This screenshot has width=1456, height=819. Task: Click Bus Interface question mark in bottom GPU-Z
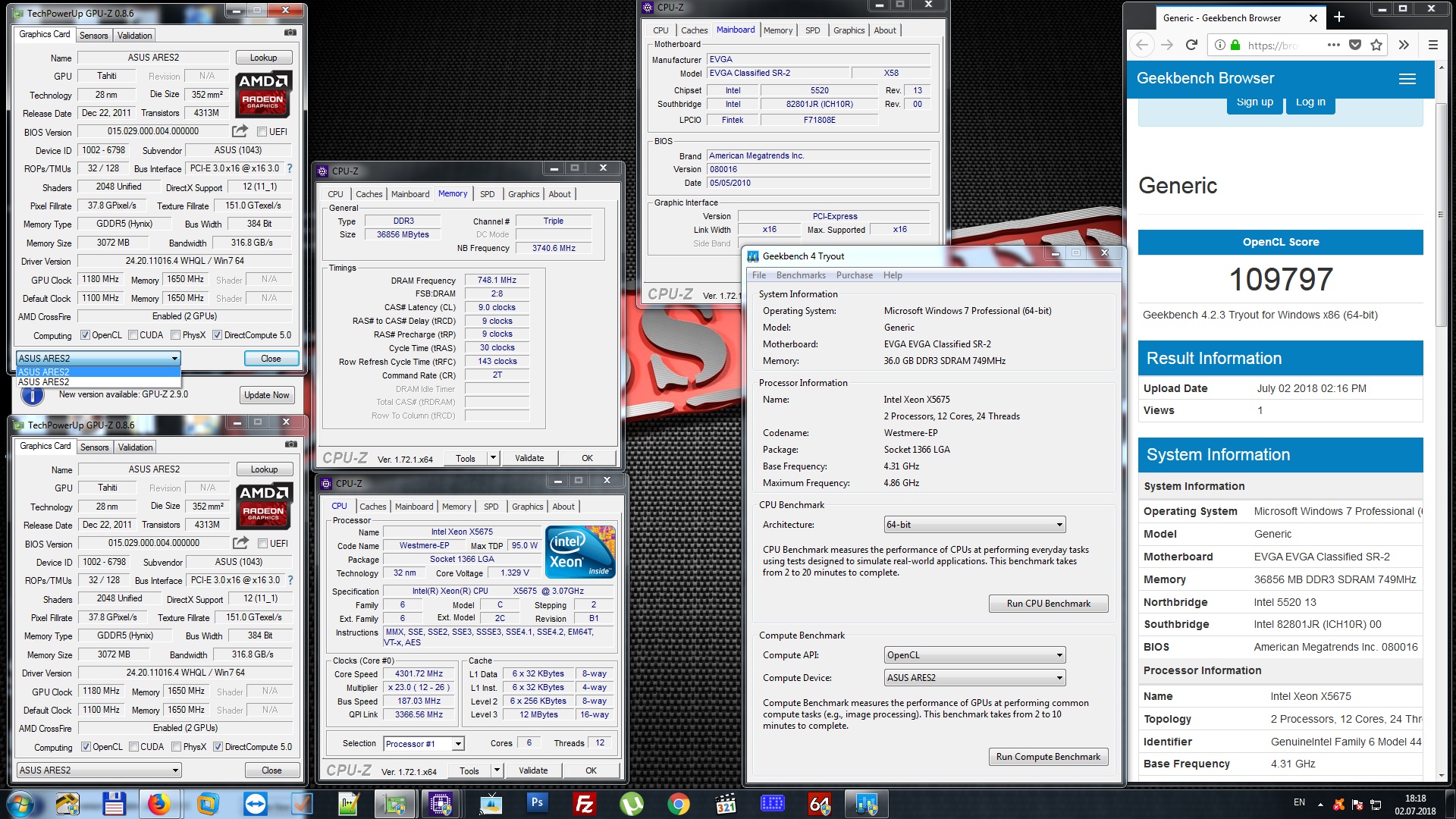tap(290, 580)
